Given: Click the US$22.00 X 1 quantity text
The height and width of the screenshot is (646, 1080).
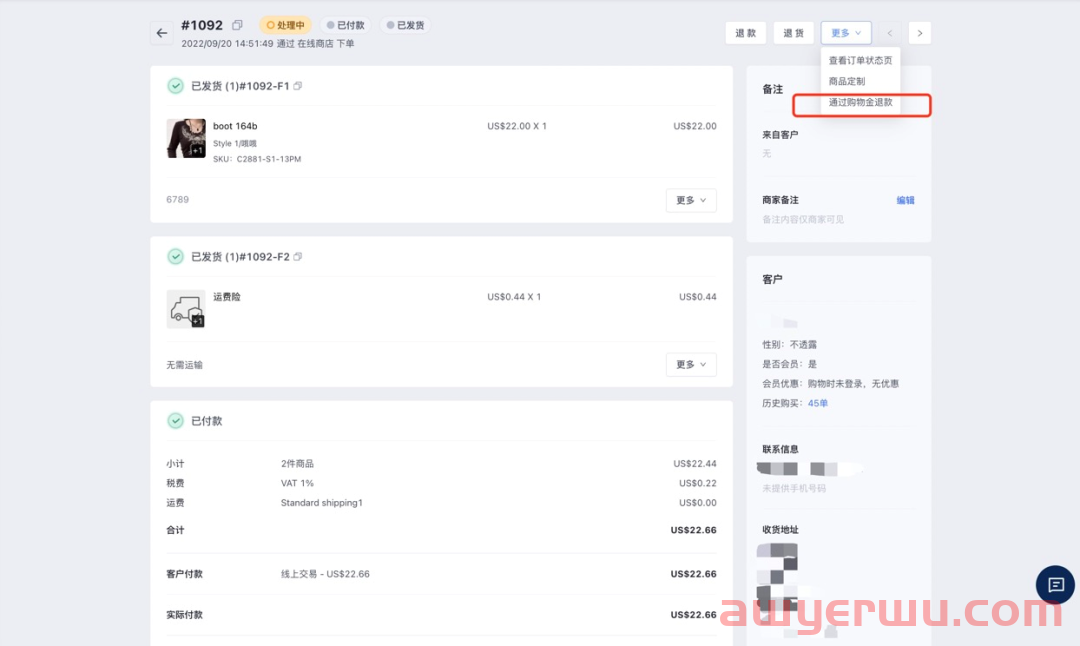Looking at the screenshot, I should coord(517,126).
